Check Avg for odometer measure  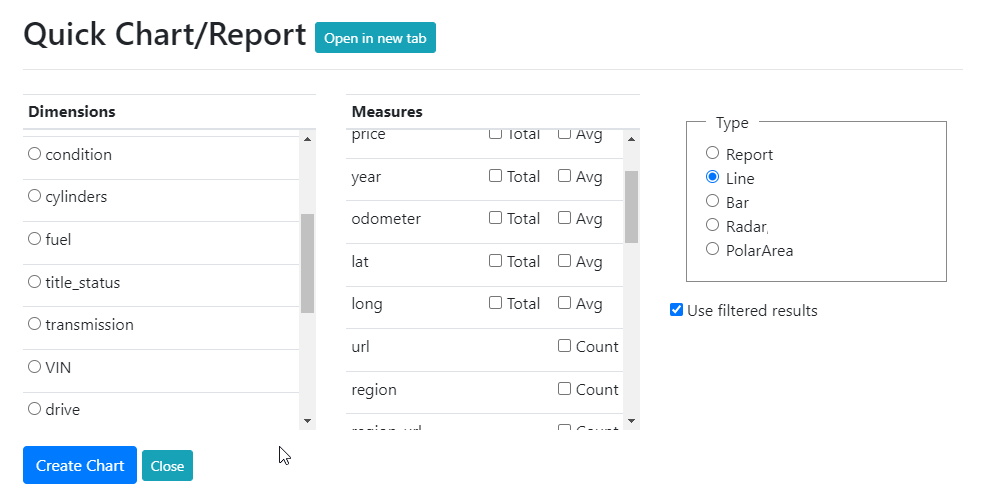(x=565, y=218)
